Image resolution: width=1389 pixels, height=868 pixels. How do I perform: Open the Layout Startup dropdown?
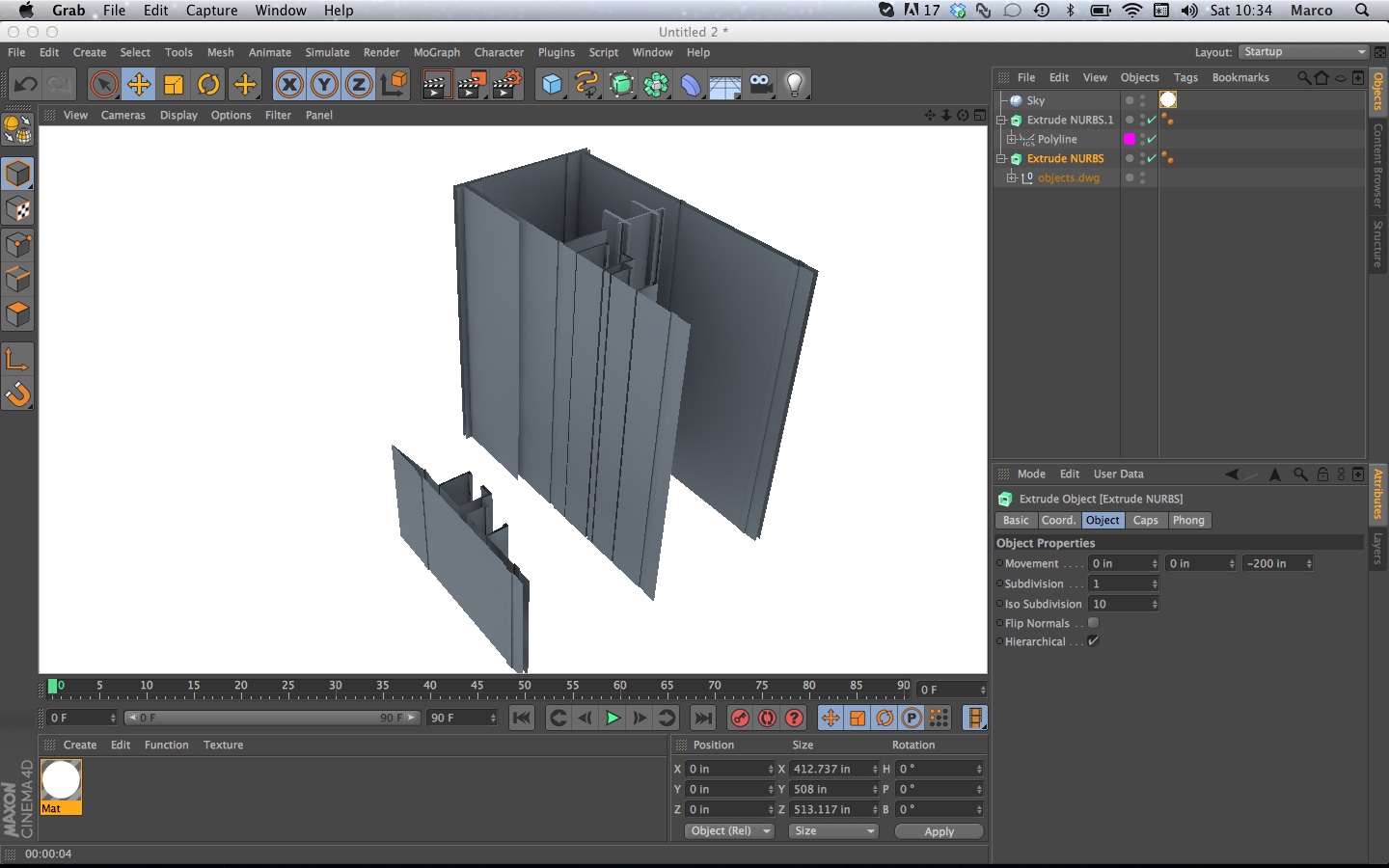[x=1304, y=52]
